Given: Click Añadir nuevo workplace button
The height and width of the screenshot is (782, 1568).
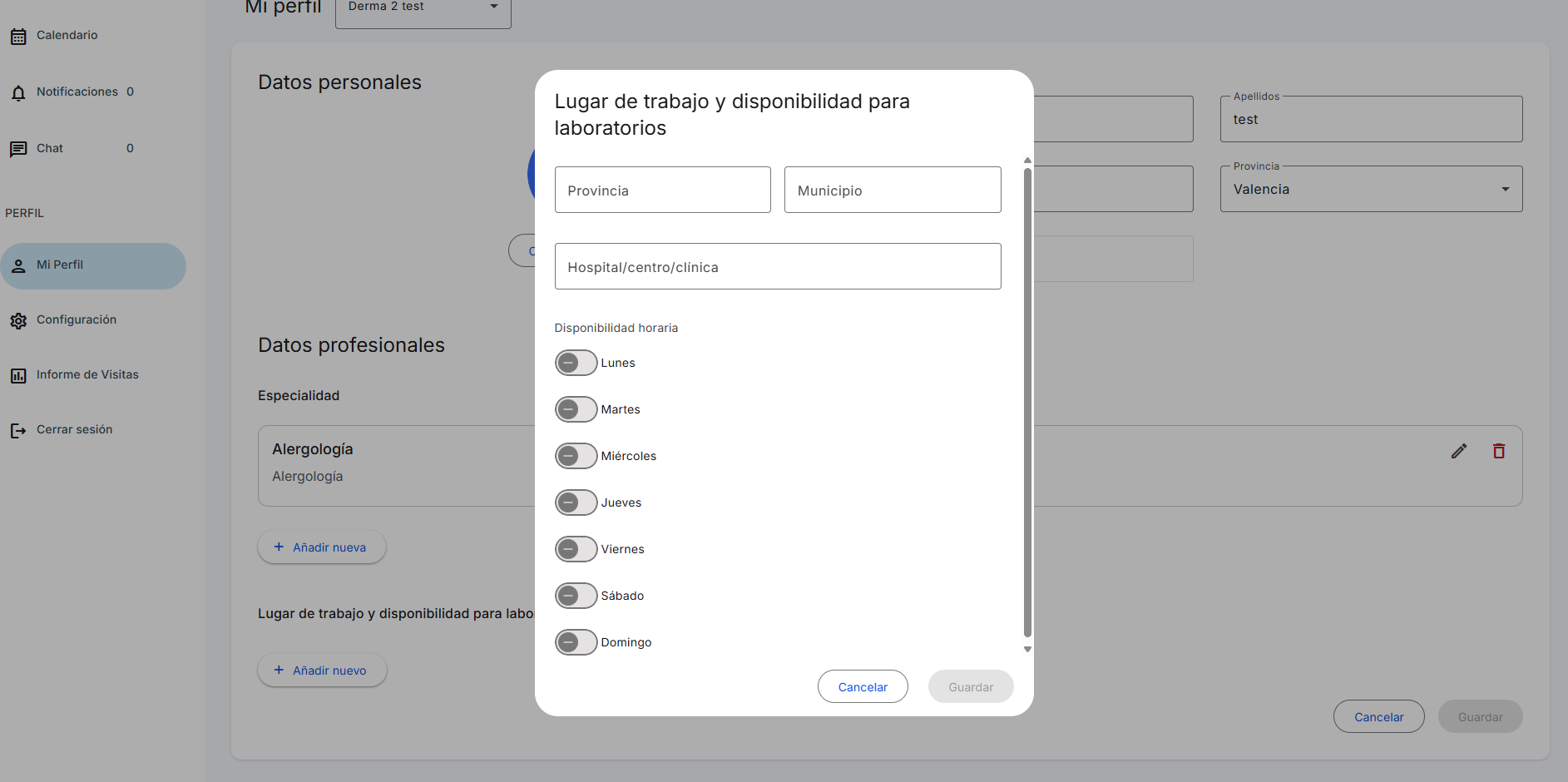Looking at the screenshot, I should coord(322,670).
